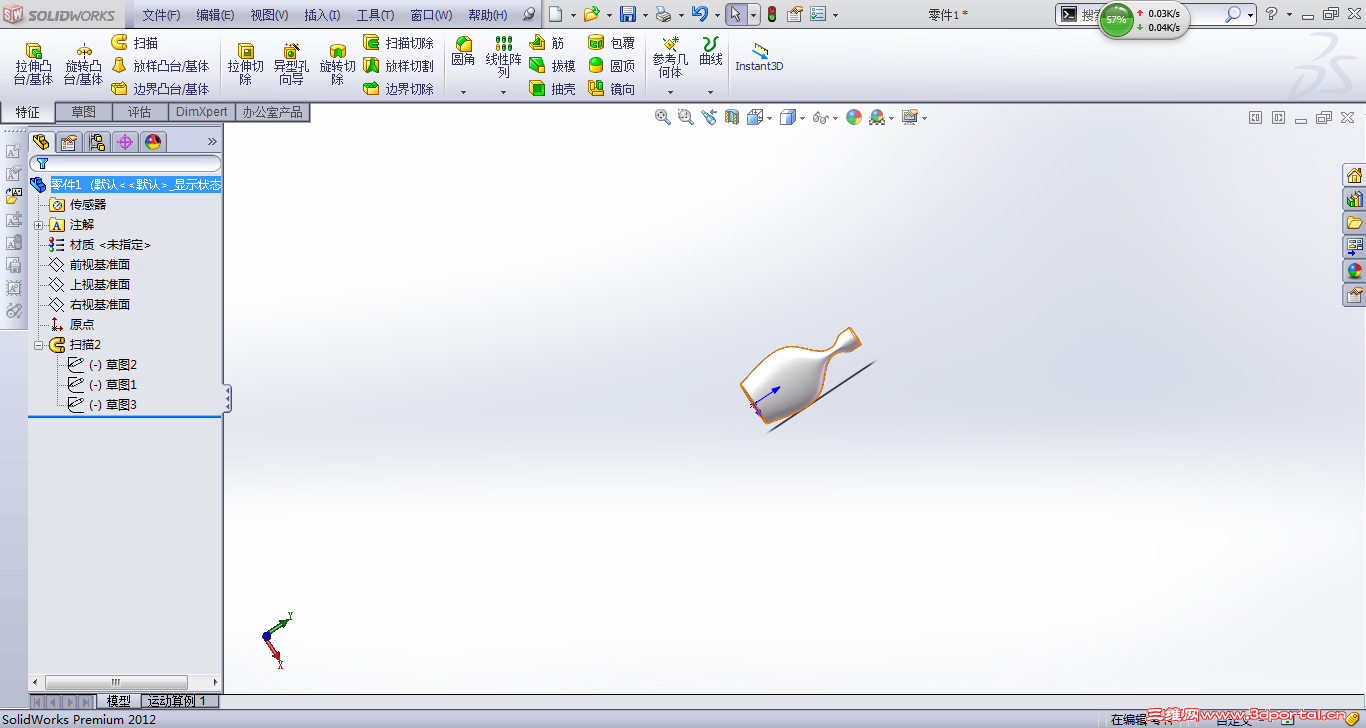Switch to the 办公室产品 tab

pos(272,112)
